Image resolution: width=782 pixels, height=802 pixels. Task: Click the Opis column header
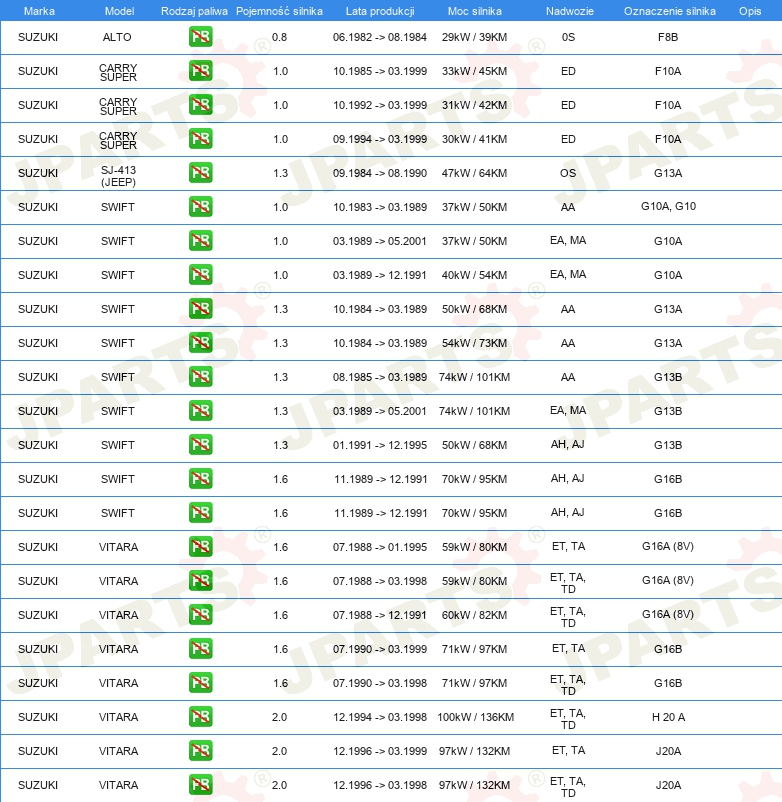[x=750, y=11]
